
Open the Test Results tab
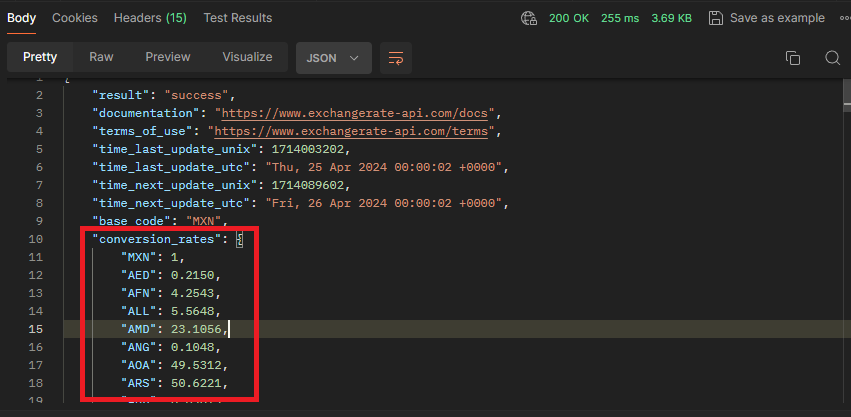tap(238, 18)
